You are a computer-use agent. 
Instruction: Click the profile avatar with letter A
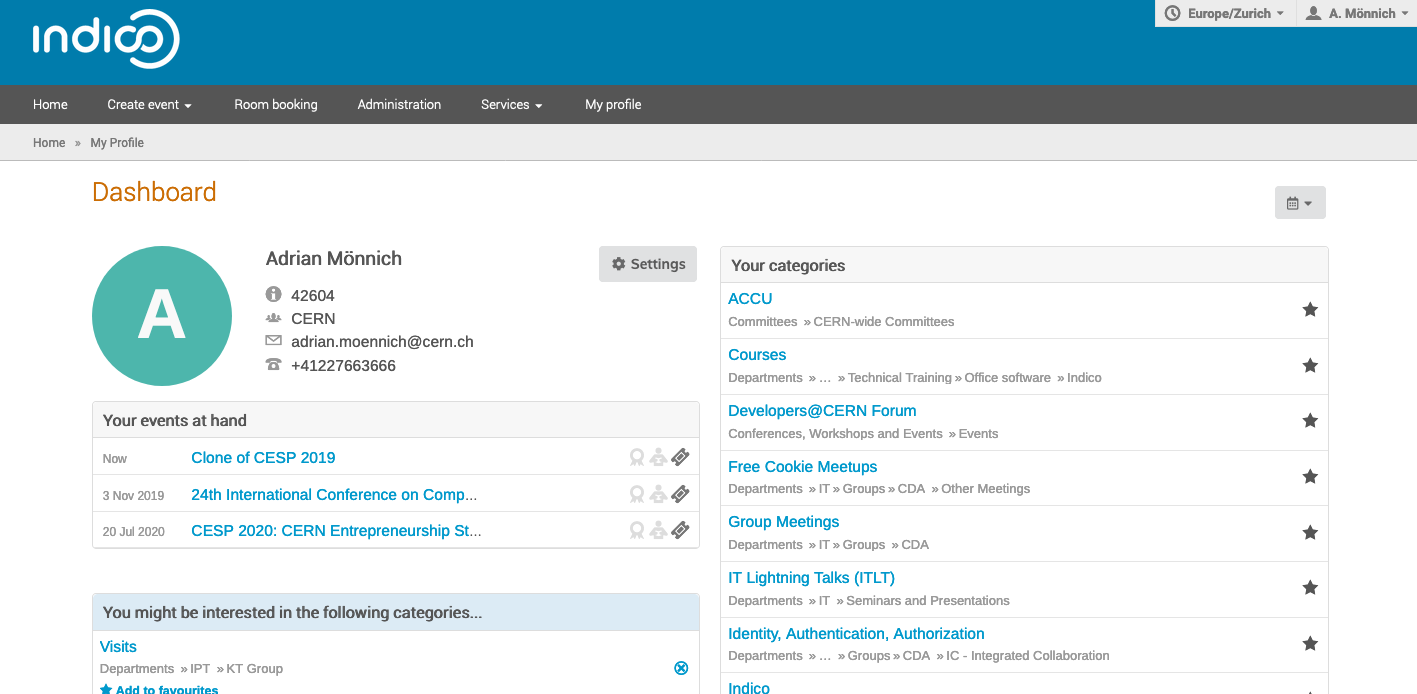pos(162,316)
